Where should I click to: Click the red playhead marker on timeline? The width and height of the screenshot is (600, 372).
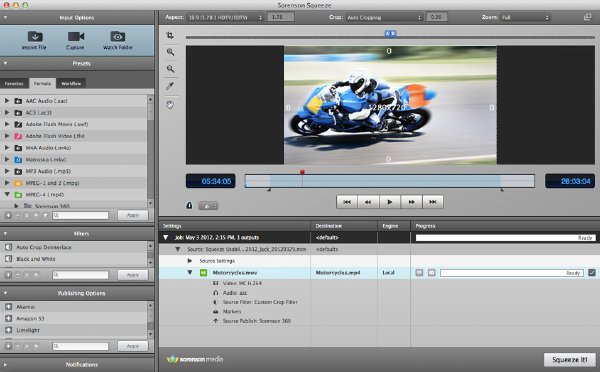(302, 172)
